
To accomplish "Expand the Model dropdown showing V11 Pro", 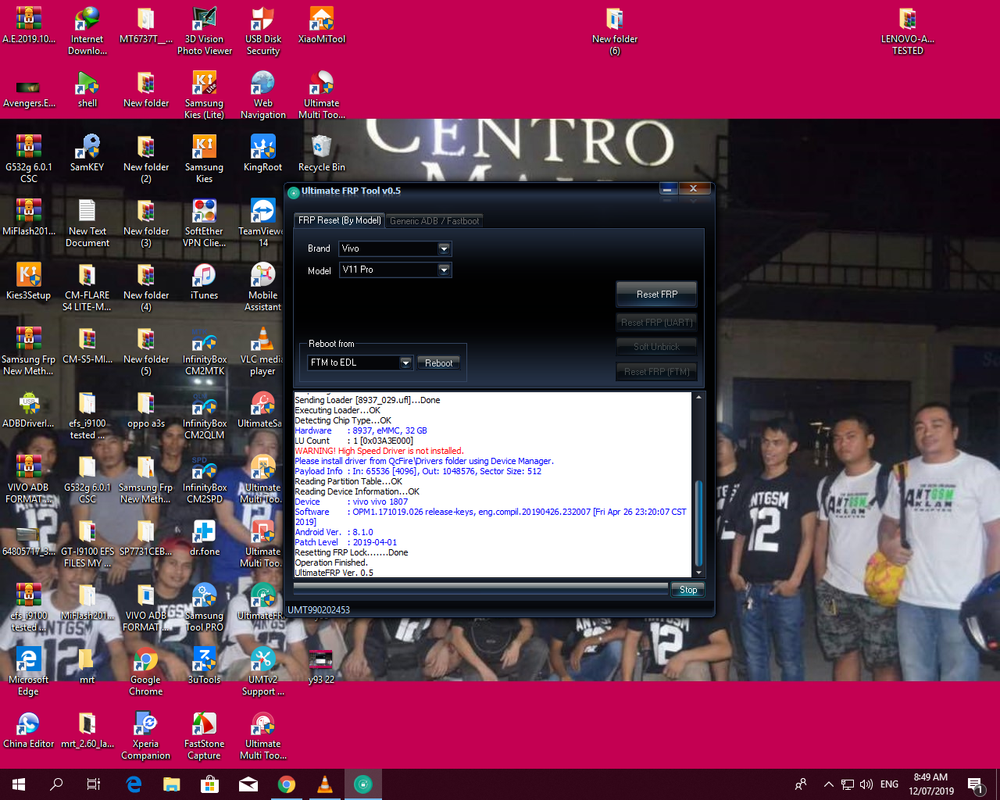I will (x=444, y=270).
